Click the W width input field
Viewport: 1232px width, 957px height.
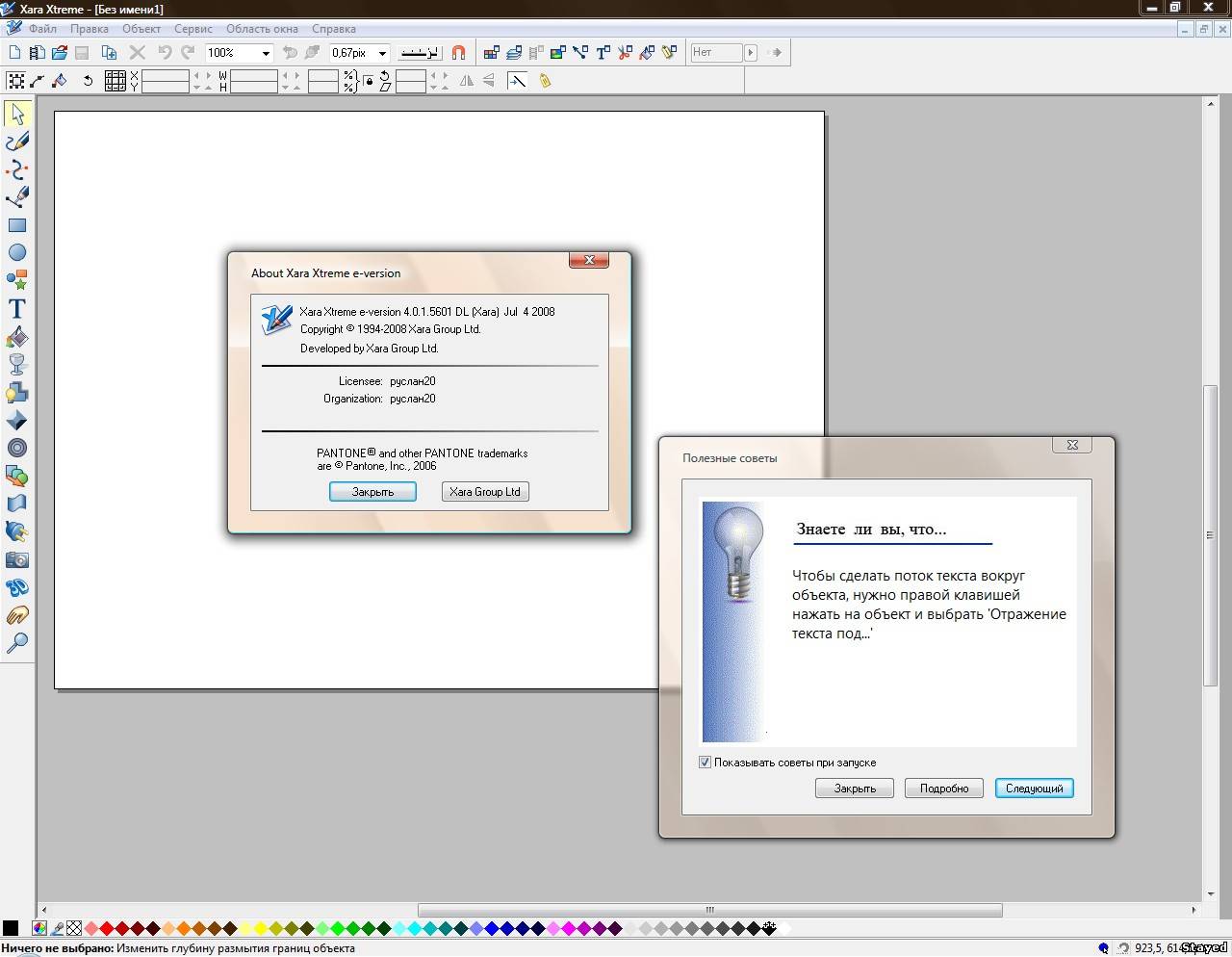pyautogui.click(x=254, y=75)
